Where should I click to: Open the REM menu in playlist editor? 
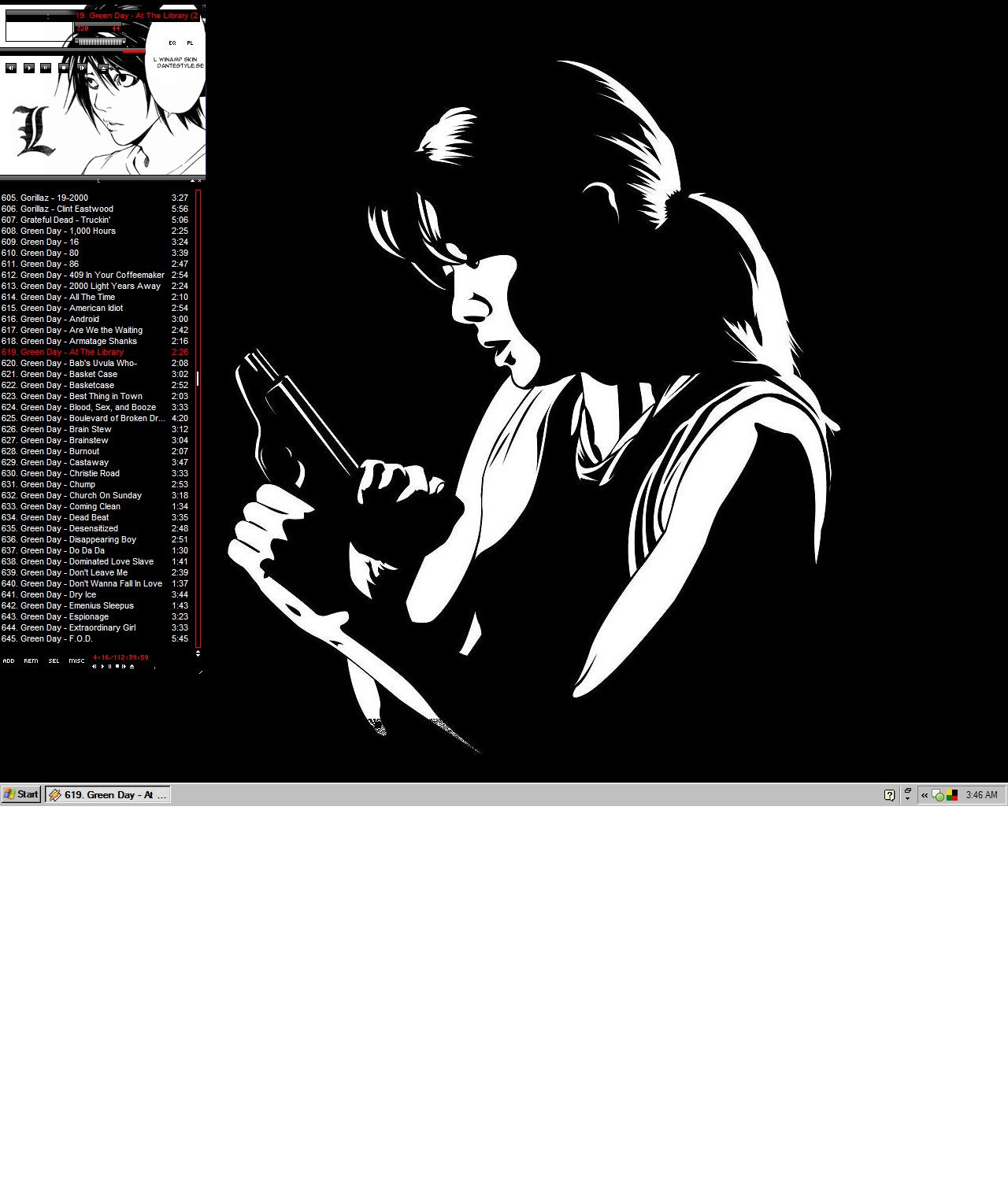(x=31, y=661)
